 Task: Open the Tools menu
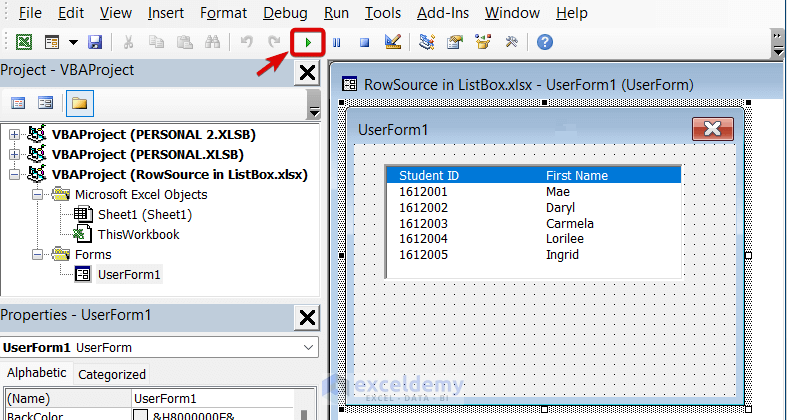pyautogui.click(x=382, y=13)
